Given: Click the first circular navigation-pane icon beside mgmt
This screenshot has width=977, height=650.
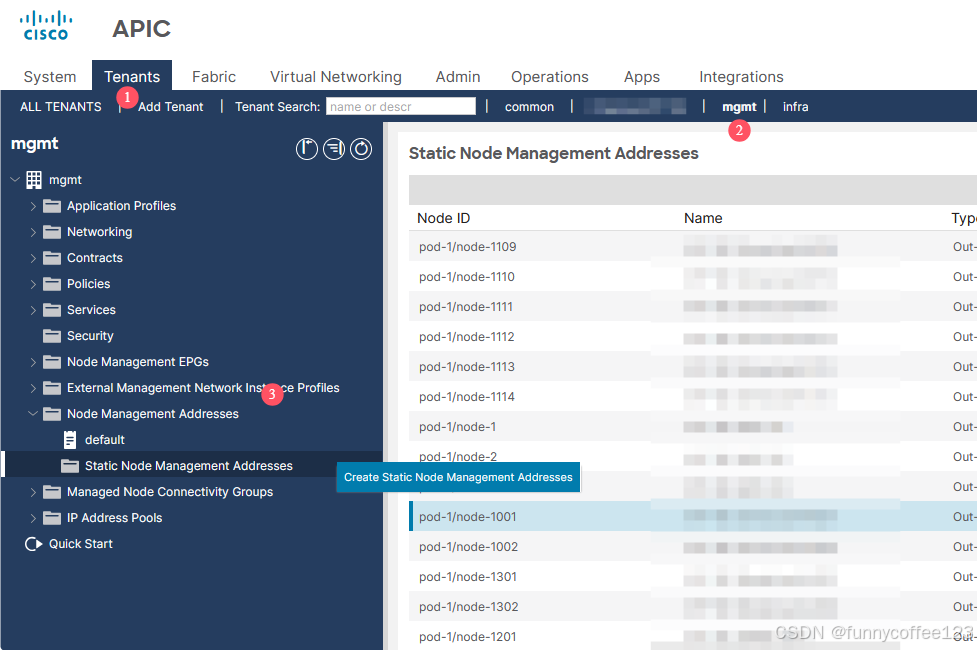Looking at the screenshot, I should [x=307, y=149].
